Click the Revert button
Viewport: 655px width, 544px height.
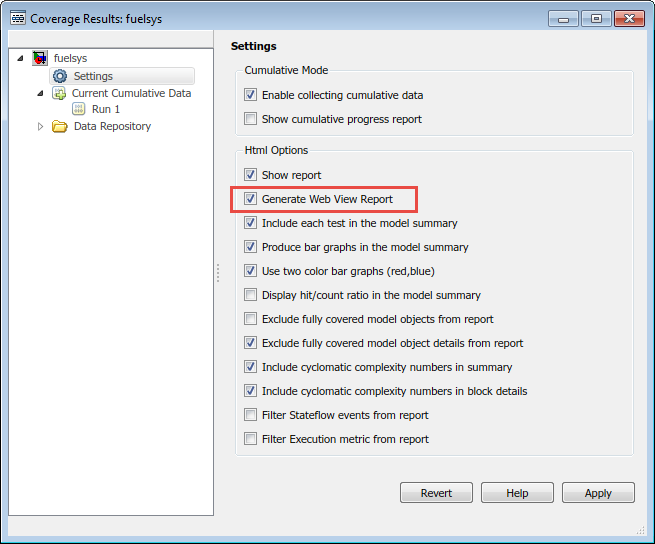[x=436, y=493]
